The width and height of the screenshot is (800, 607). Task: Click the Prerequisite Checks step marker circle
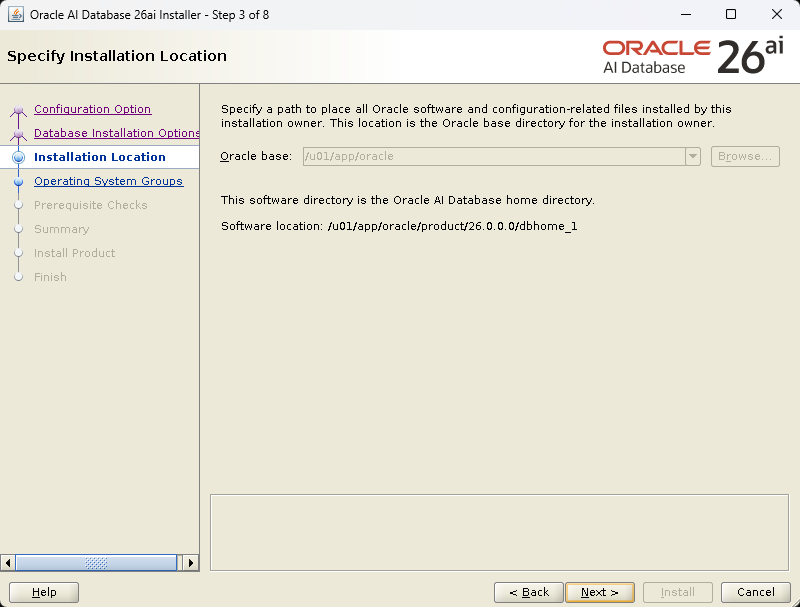click(18, 205)
